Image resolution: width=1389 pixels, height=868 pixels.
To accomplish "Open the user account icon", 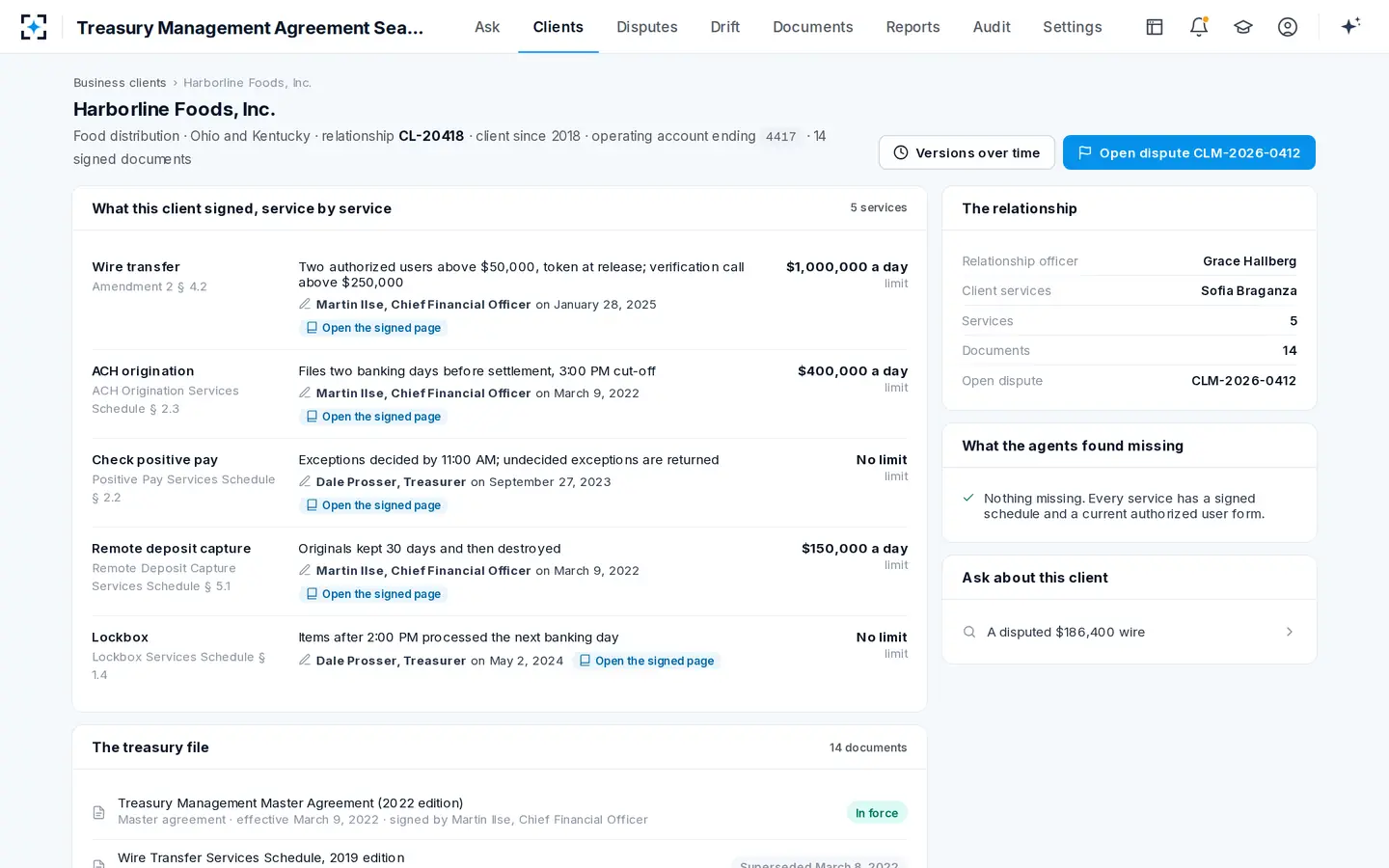I will click(x=1288, y=27).
